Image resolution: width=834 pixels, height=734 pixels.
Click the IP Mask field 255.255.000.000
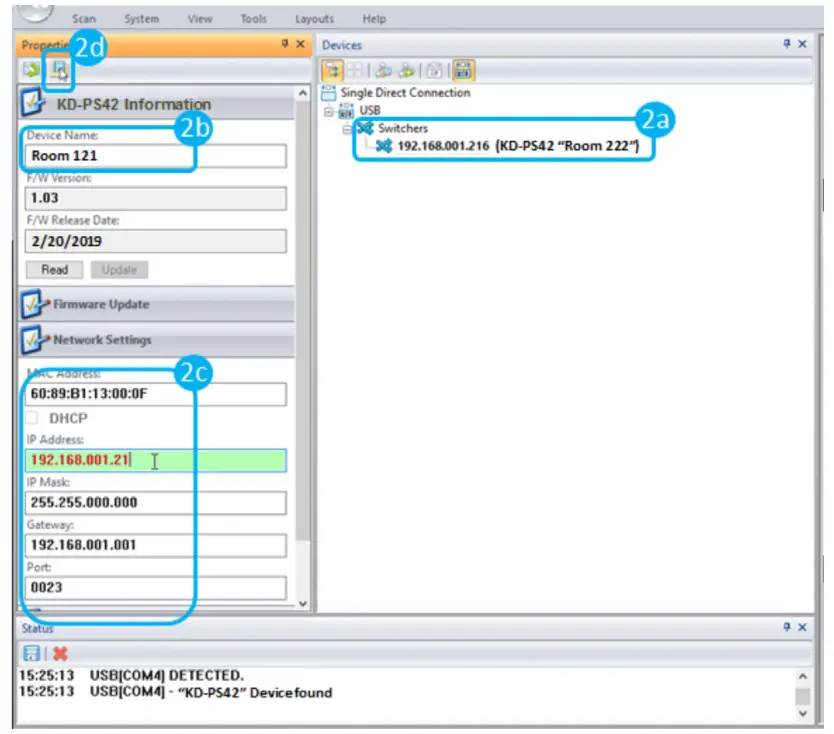[x=155, y=503]
